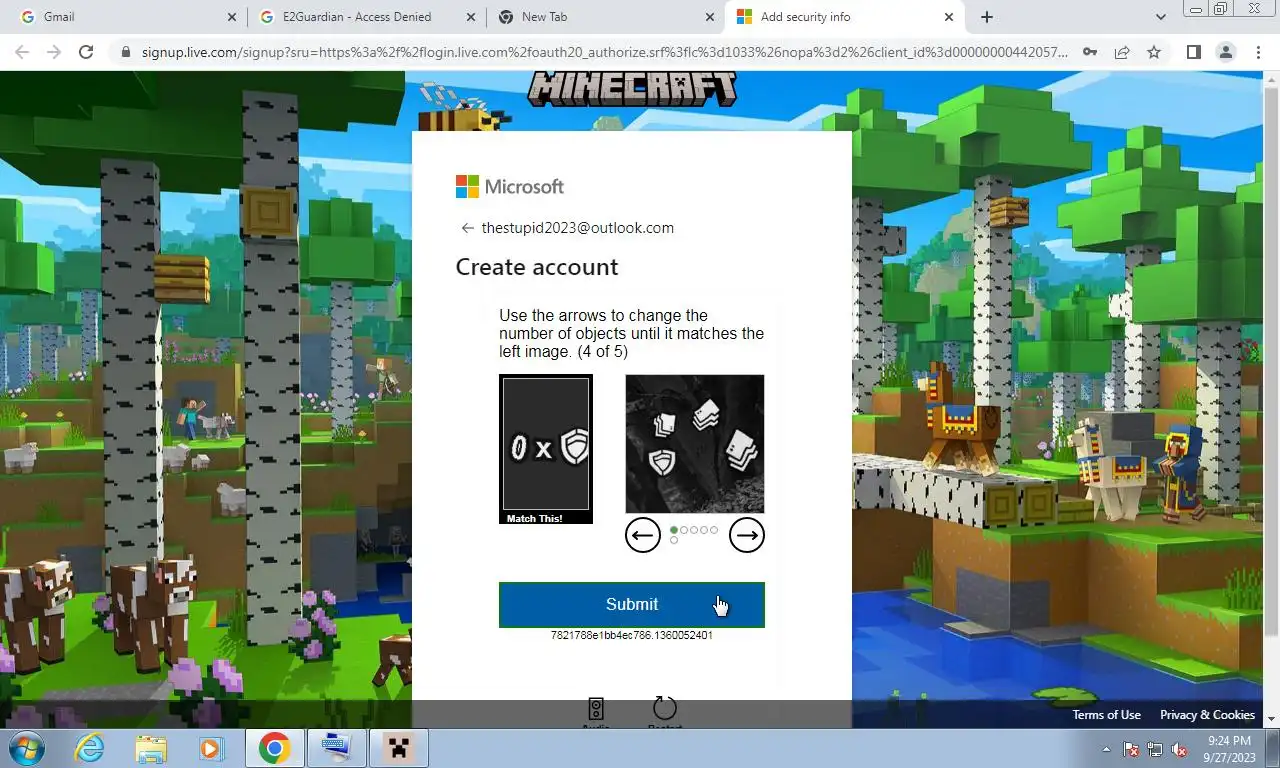Click the muted volume tray icon
This screenshot has width=1280, height=768.
click(x=1179, y=749)
